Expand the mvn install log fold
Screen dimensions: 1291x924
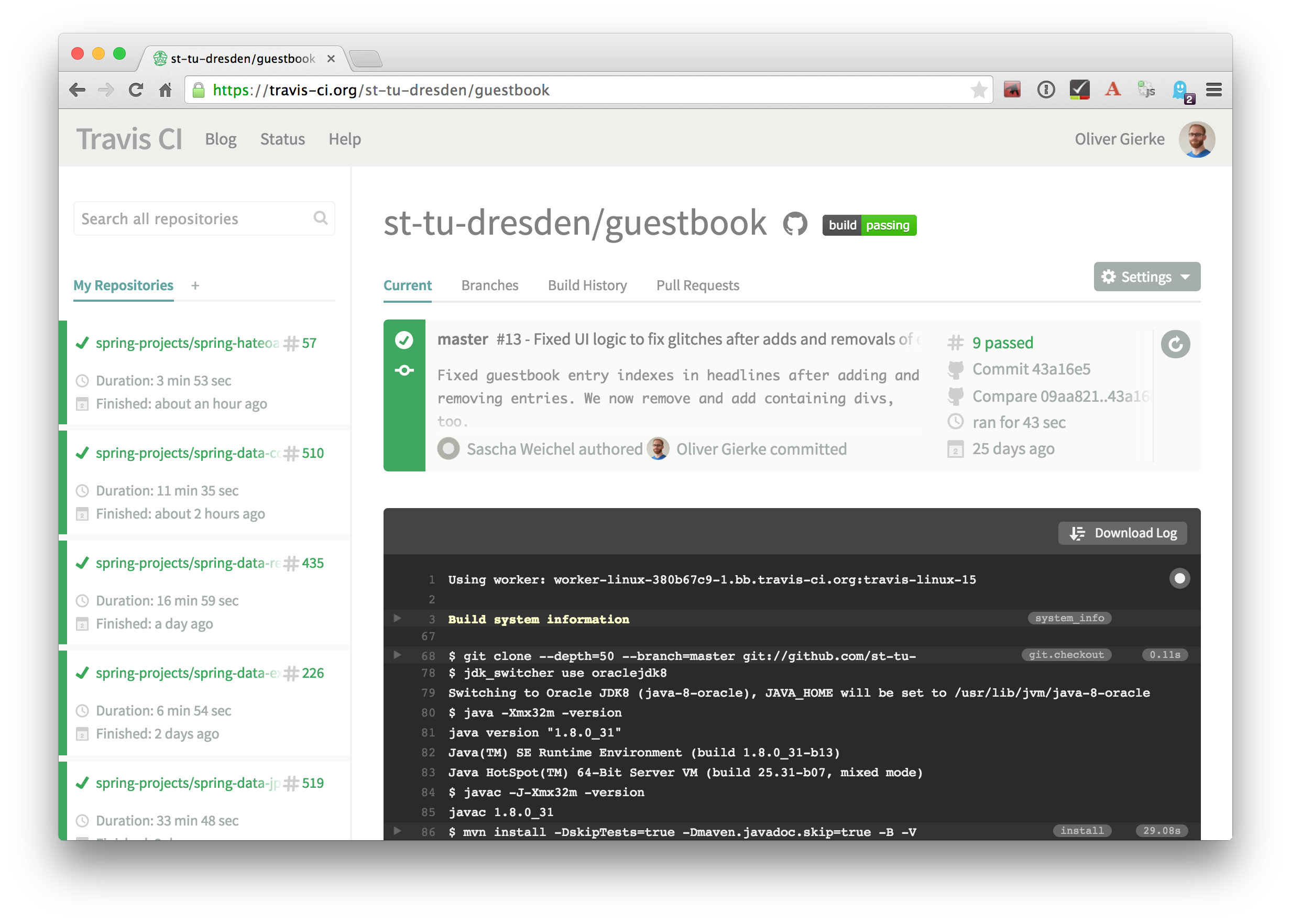pyautogui.click(x=398, y=831)
